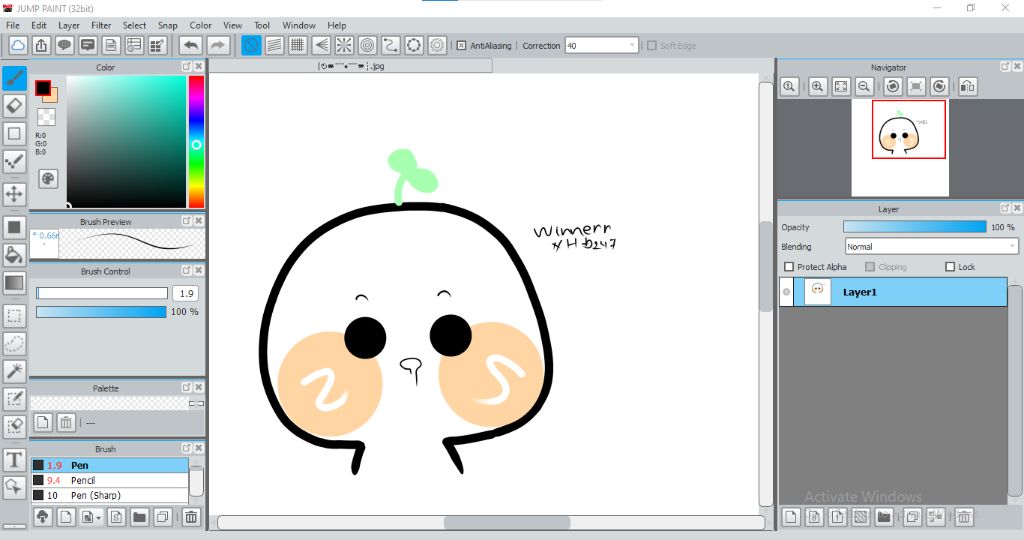
Task: Click the black foreground color swatch
Action: click(x=43, y=87)
